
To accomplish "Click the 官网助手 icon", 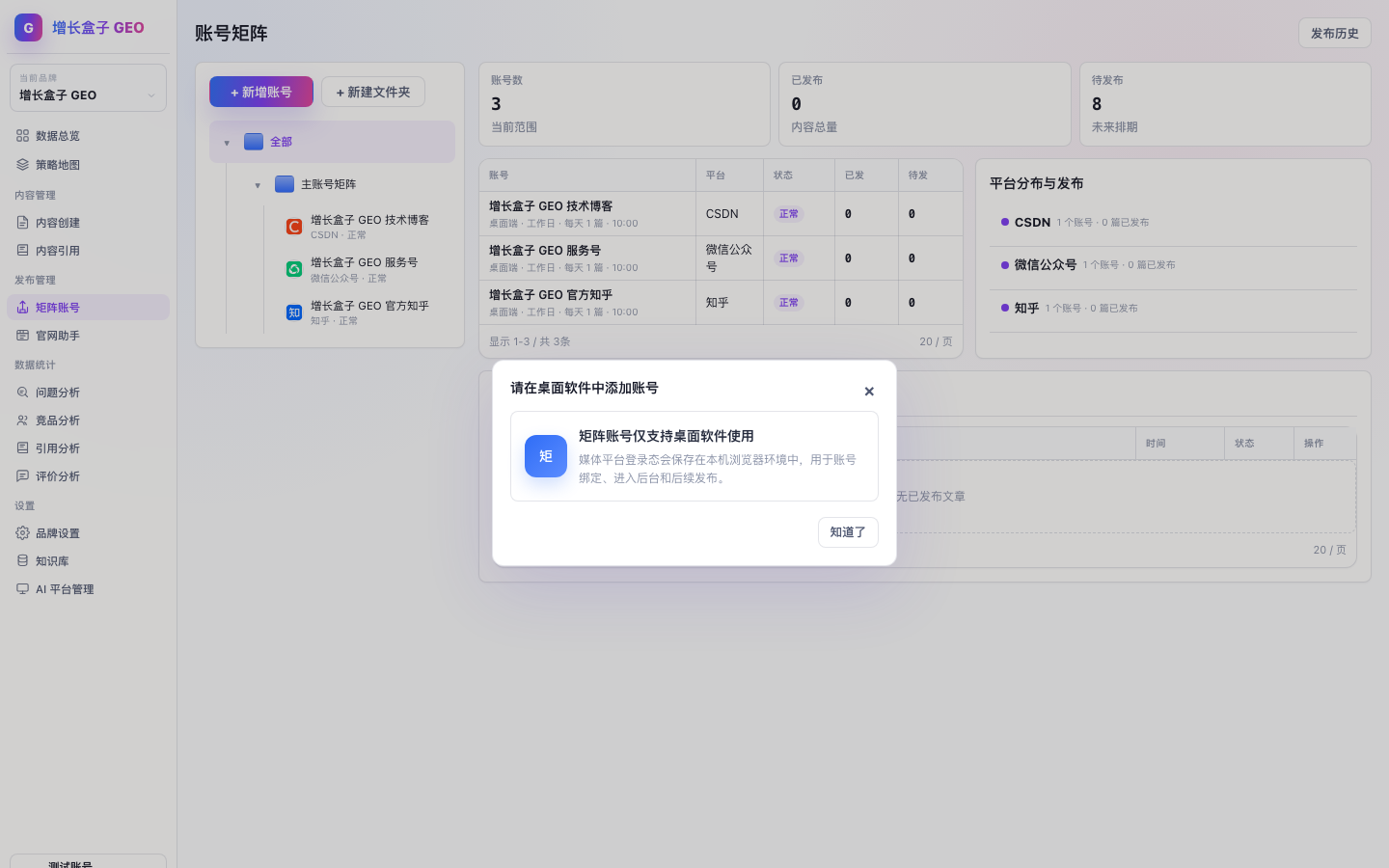I will point(22,336).
